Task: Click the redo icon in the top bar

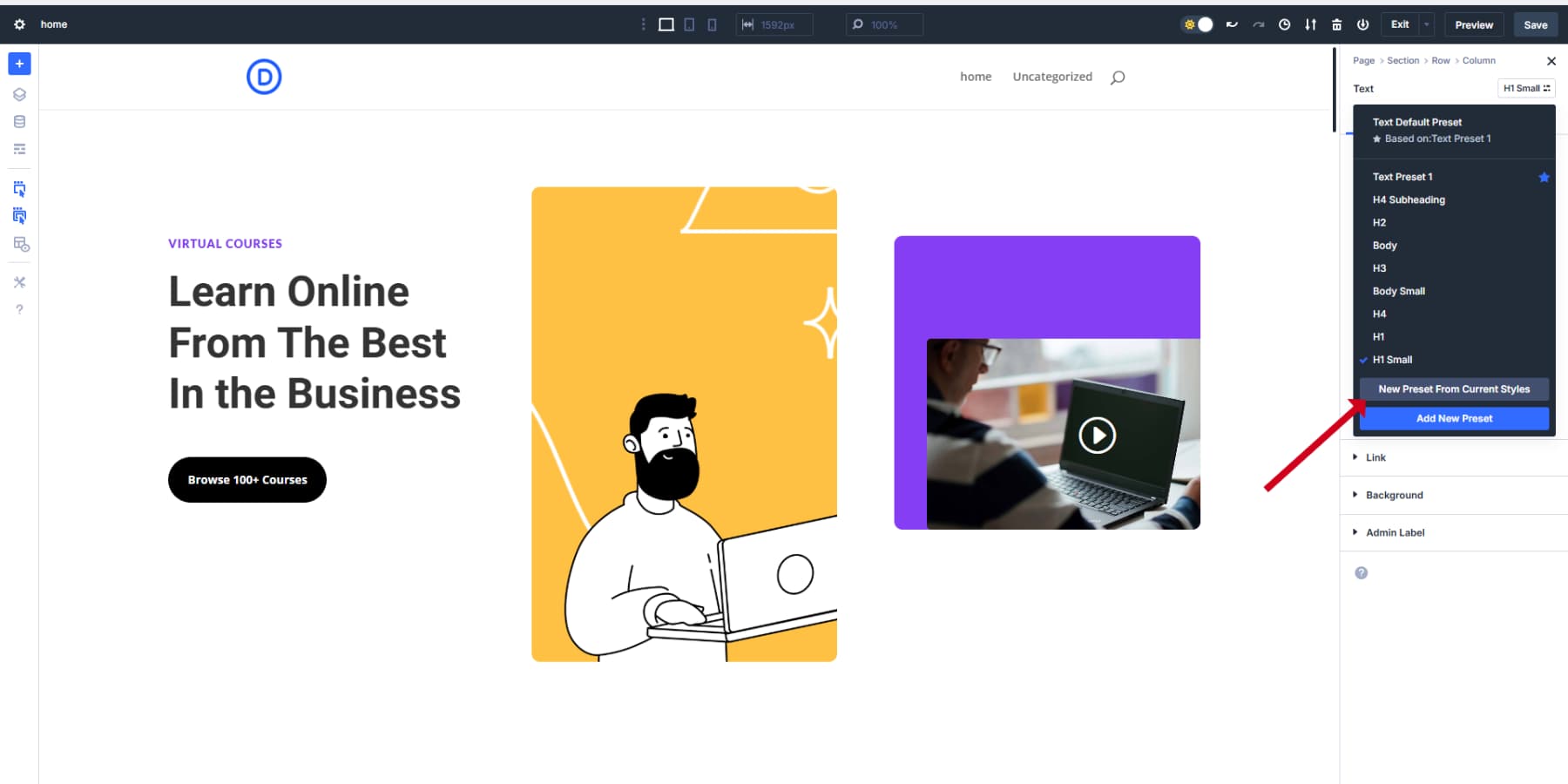Action: point(1258,24)
